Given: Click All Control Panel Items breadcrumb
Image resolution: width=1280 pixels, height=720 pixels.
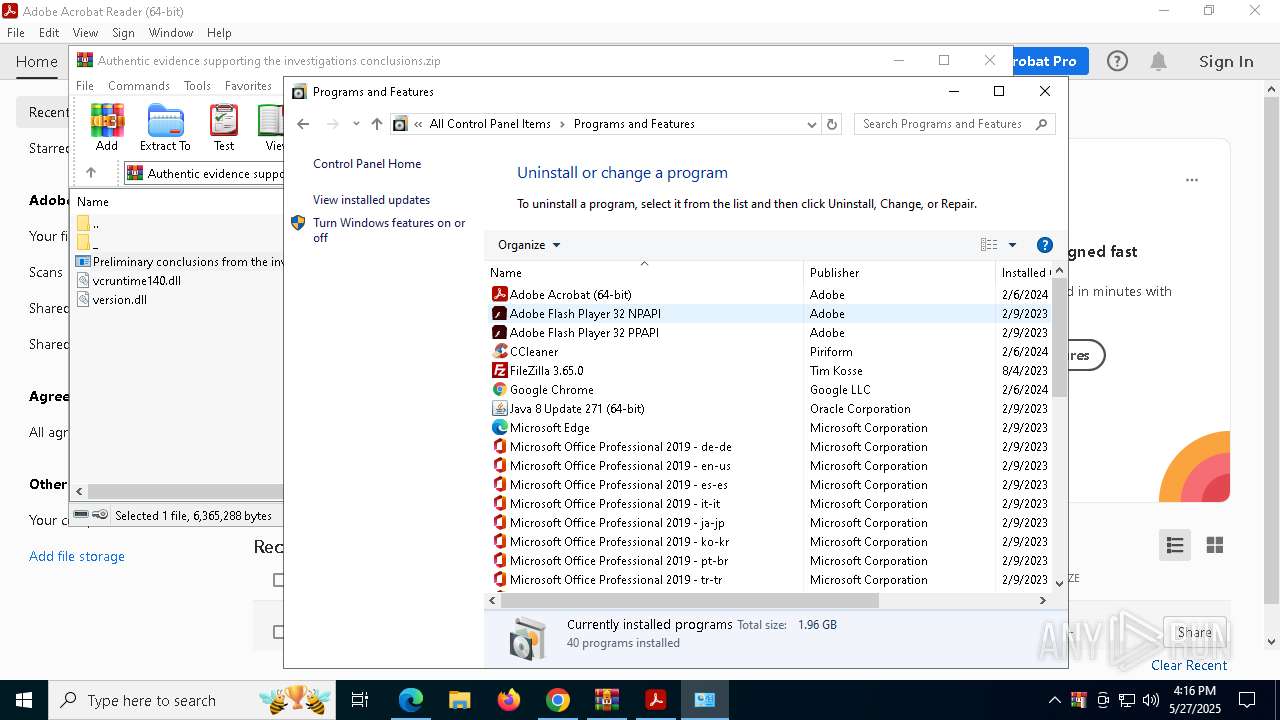Looking at the screenshot, I should (490, 124).
